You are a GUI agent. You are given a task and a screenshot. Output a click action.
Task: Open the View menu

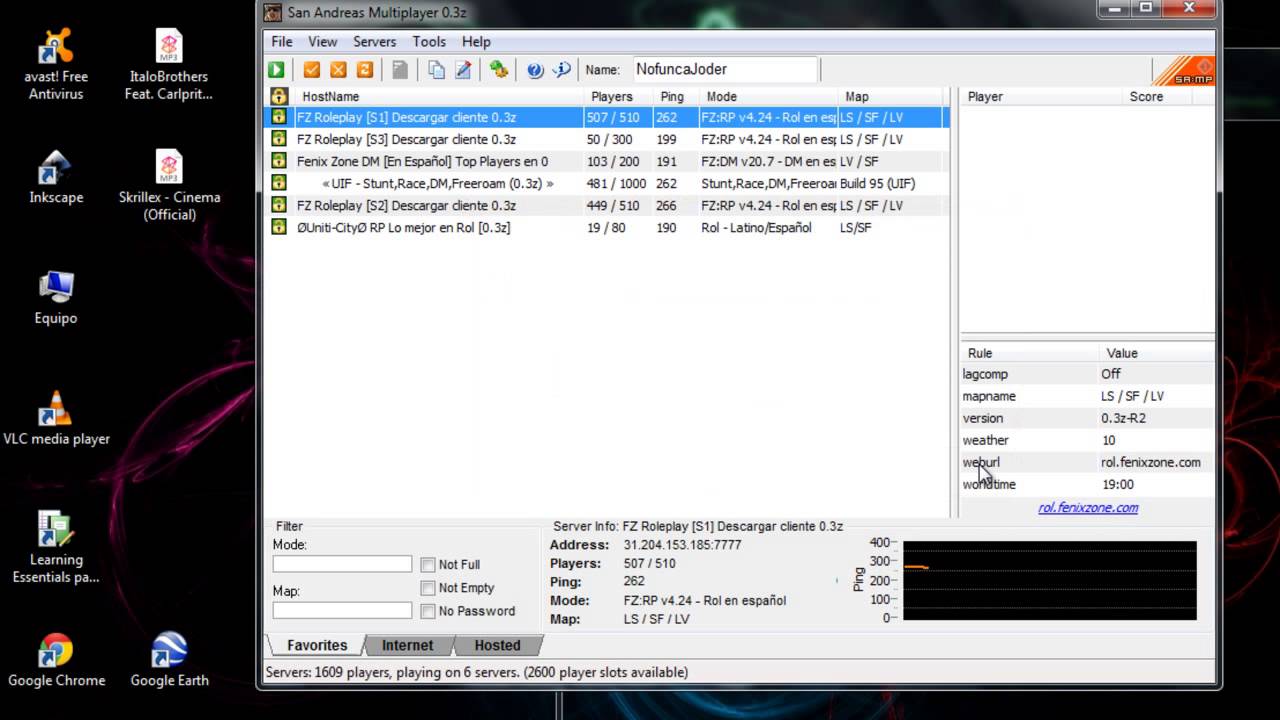coord(322,41)
